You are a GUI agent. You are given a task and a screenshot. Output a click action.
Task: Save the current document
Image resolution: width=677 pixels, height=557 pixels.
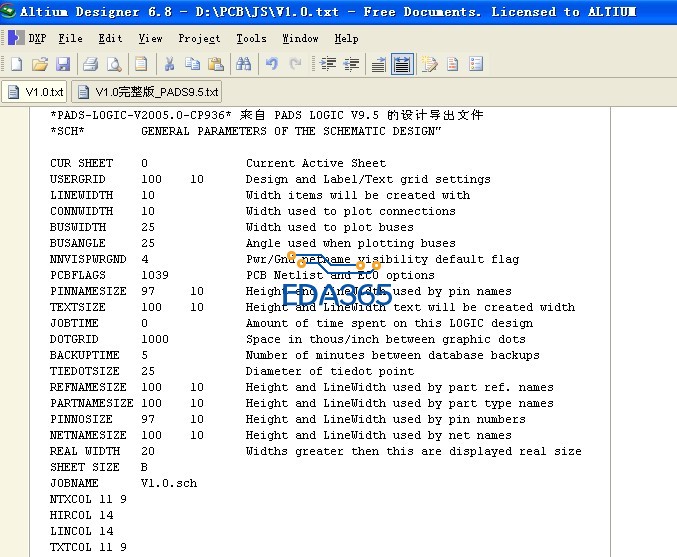(x=63, y=64)
